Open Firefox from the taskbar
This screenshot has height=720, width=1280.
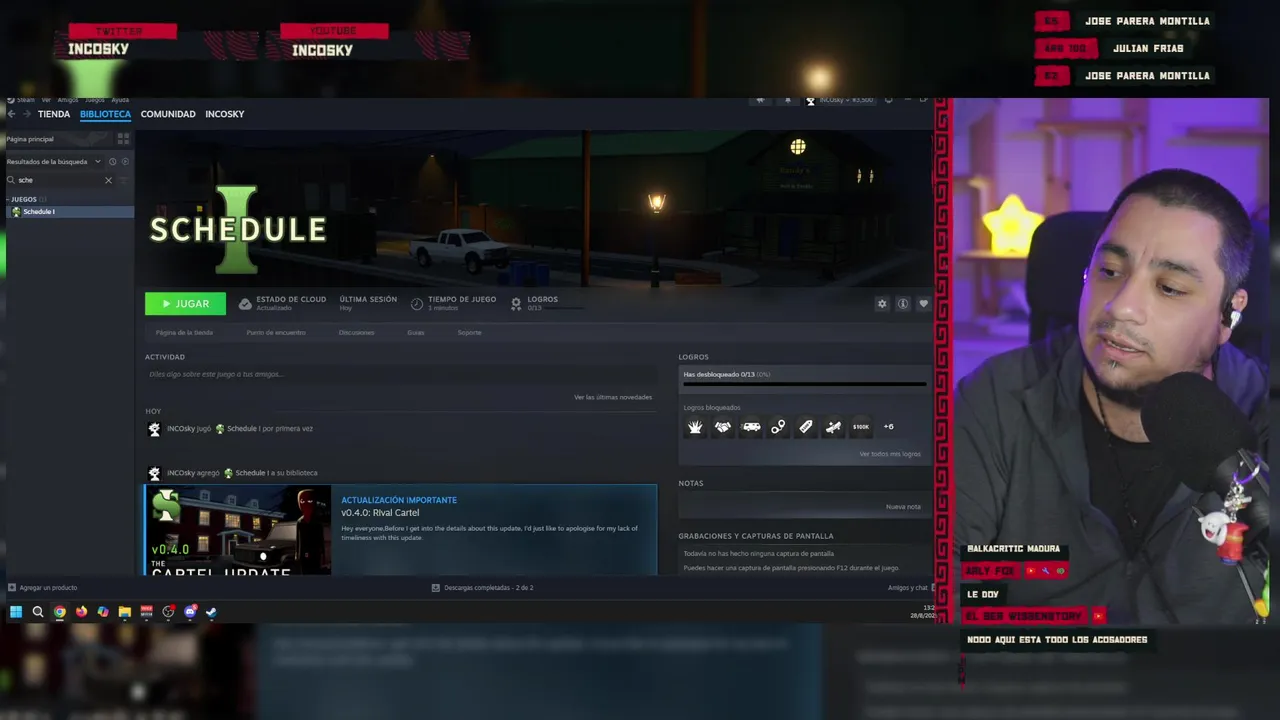(x=81, y=612)
